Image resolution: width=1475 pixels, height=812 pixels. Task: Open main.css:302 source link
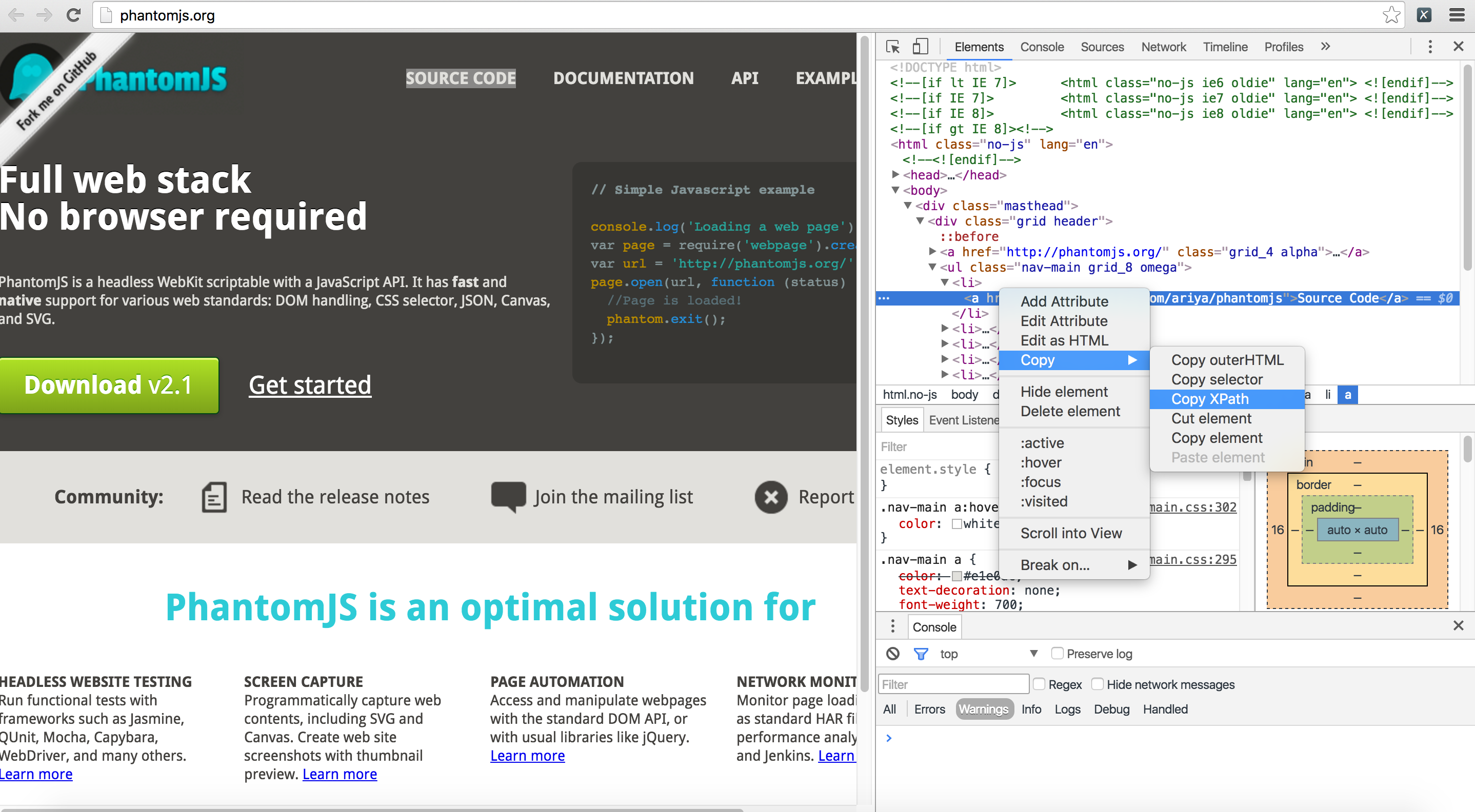pyautogui.click(x=1193, y=507)
